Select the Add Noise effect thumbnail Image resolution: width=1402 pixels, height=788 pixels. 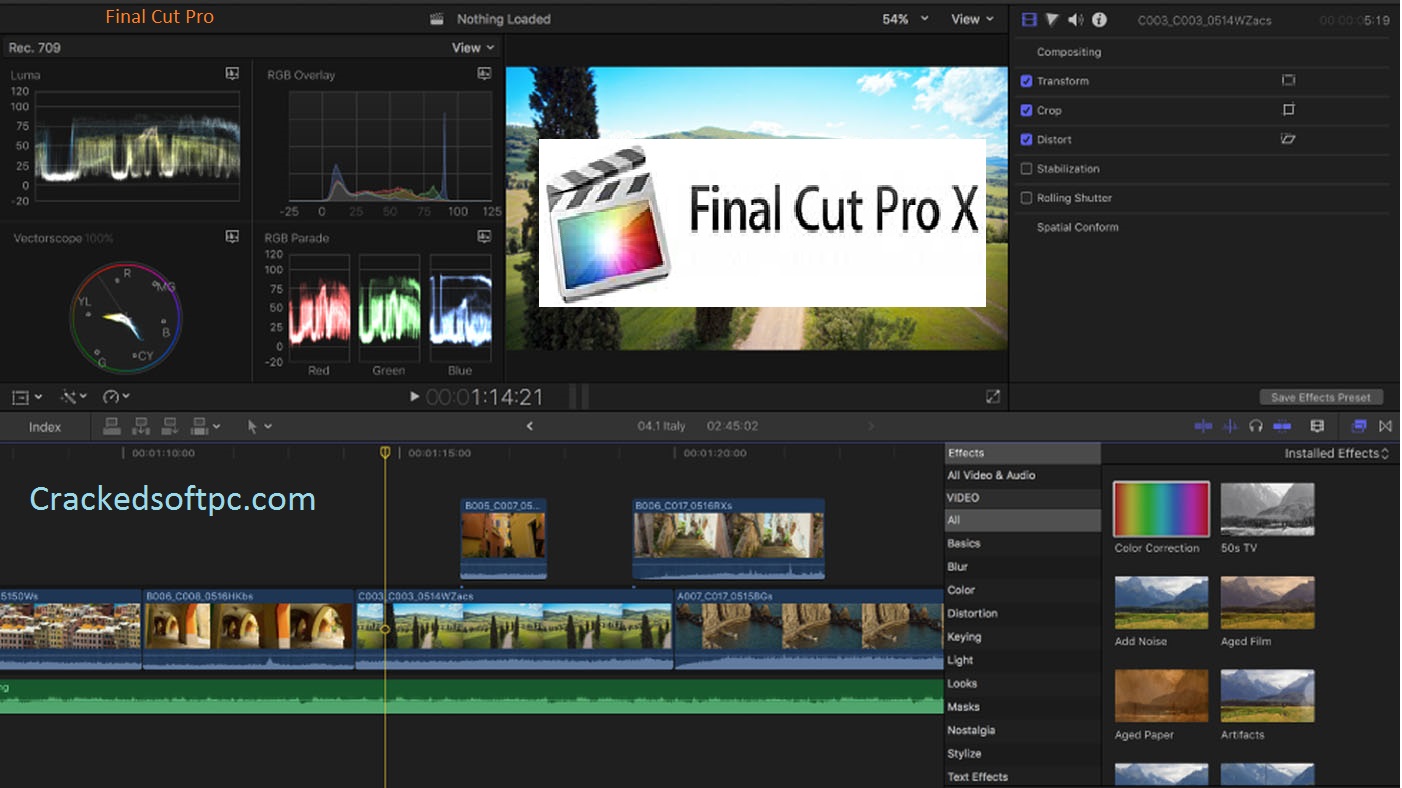(x=1161, y=603)
